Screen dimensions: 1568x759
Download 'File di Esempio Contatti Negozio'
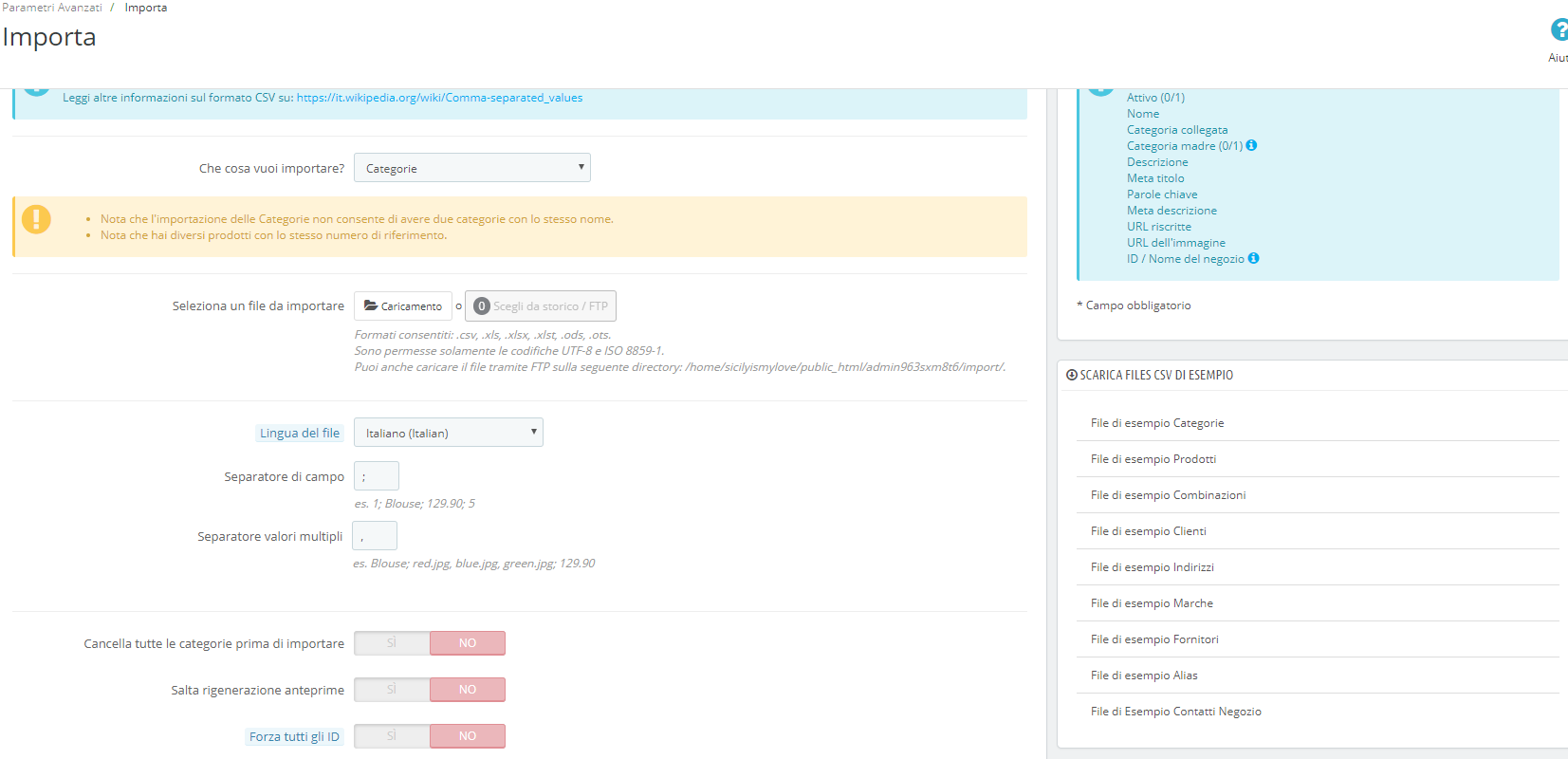[1176, 712]
